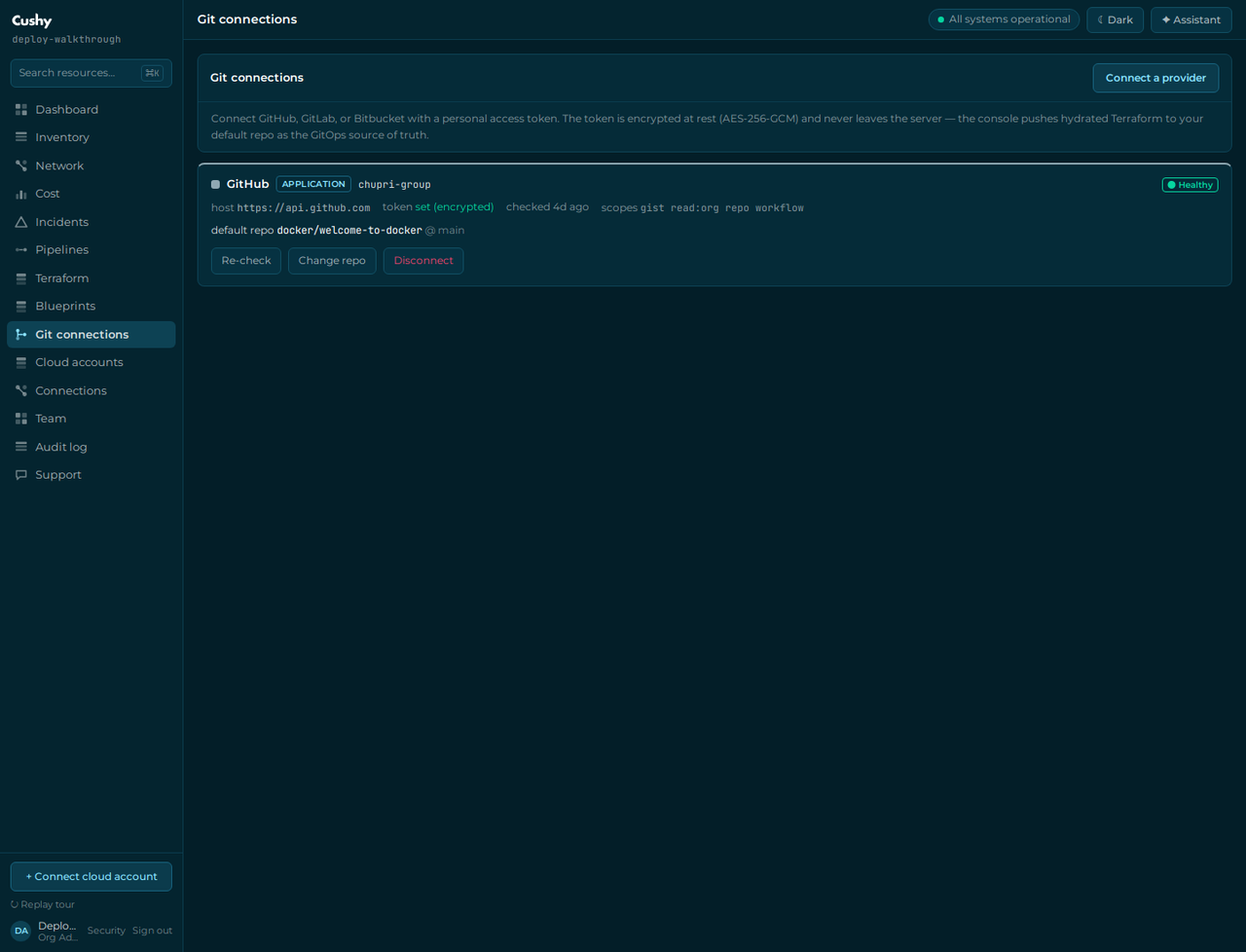Click the chupri-group account name
This screenshot has width=1246, height=952.
(394, 185)
